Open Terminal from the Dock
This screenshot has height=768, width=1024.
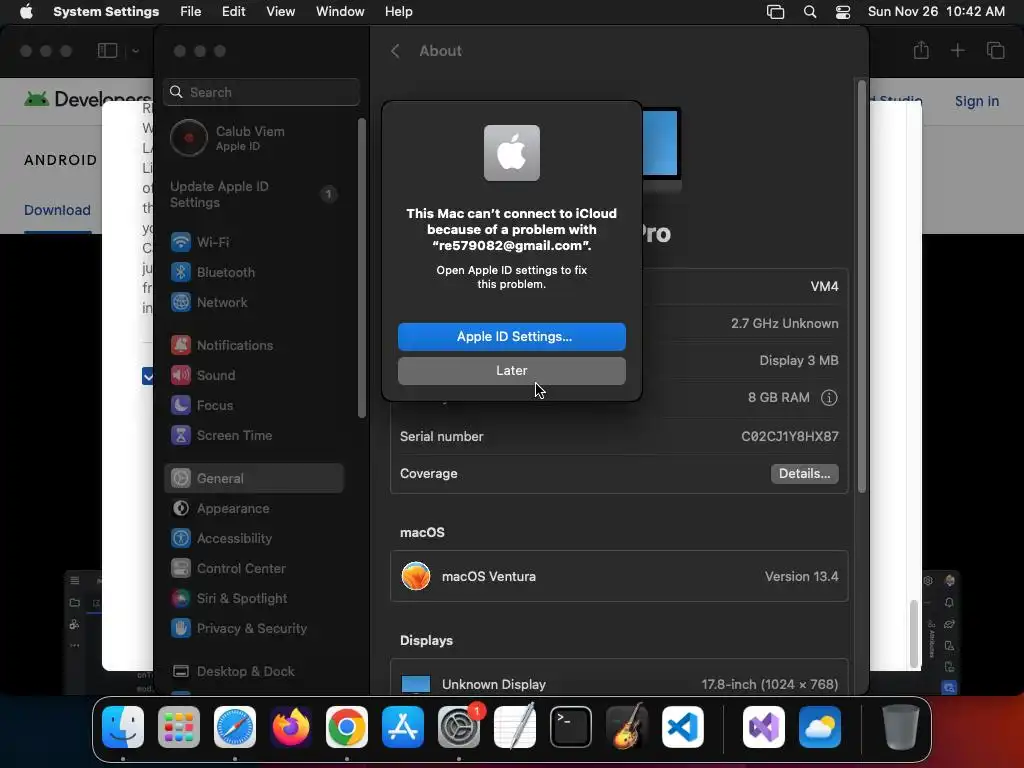point(571,727)
